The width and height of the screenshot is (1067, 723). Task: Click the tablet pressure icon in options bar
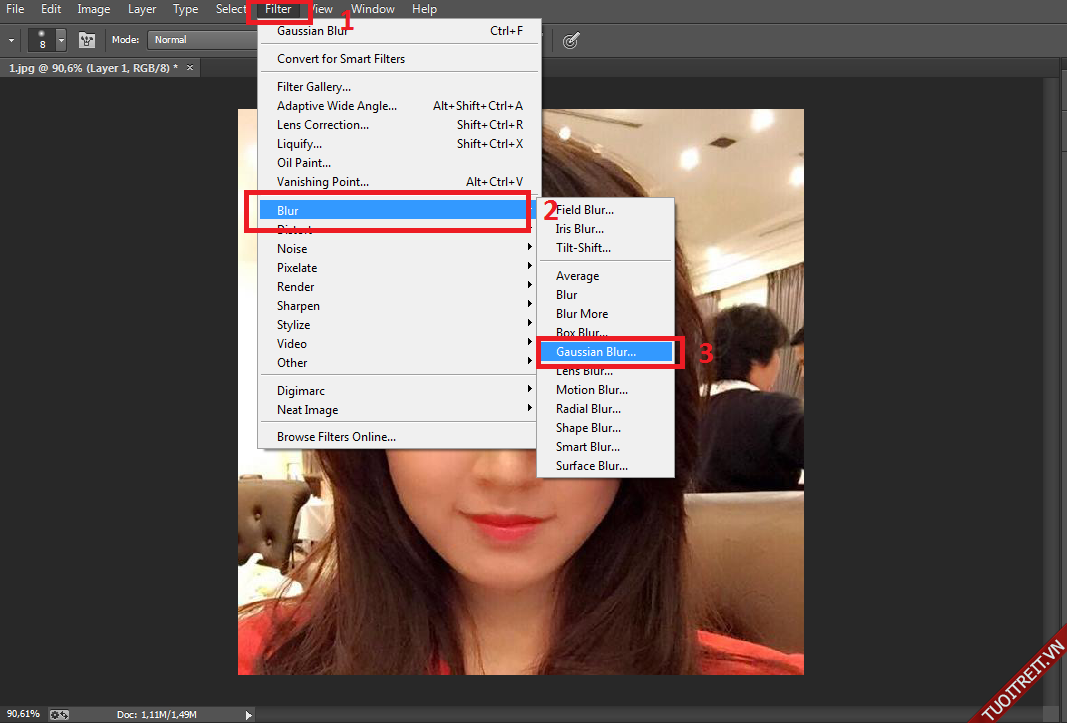click(571, 40)
